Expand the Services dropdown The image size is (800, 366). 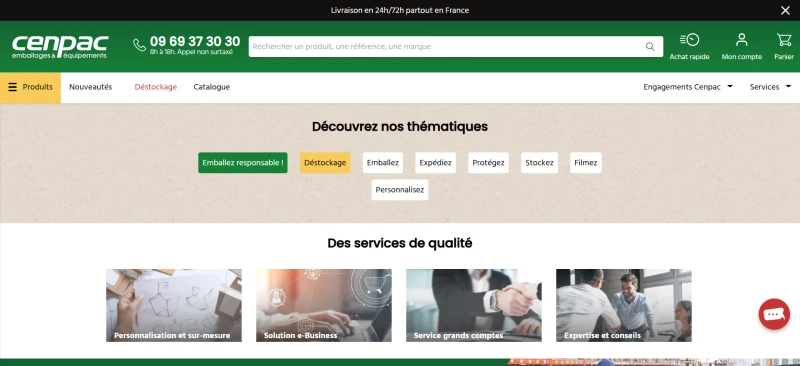(770, 87)
